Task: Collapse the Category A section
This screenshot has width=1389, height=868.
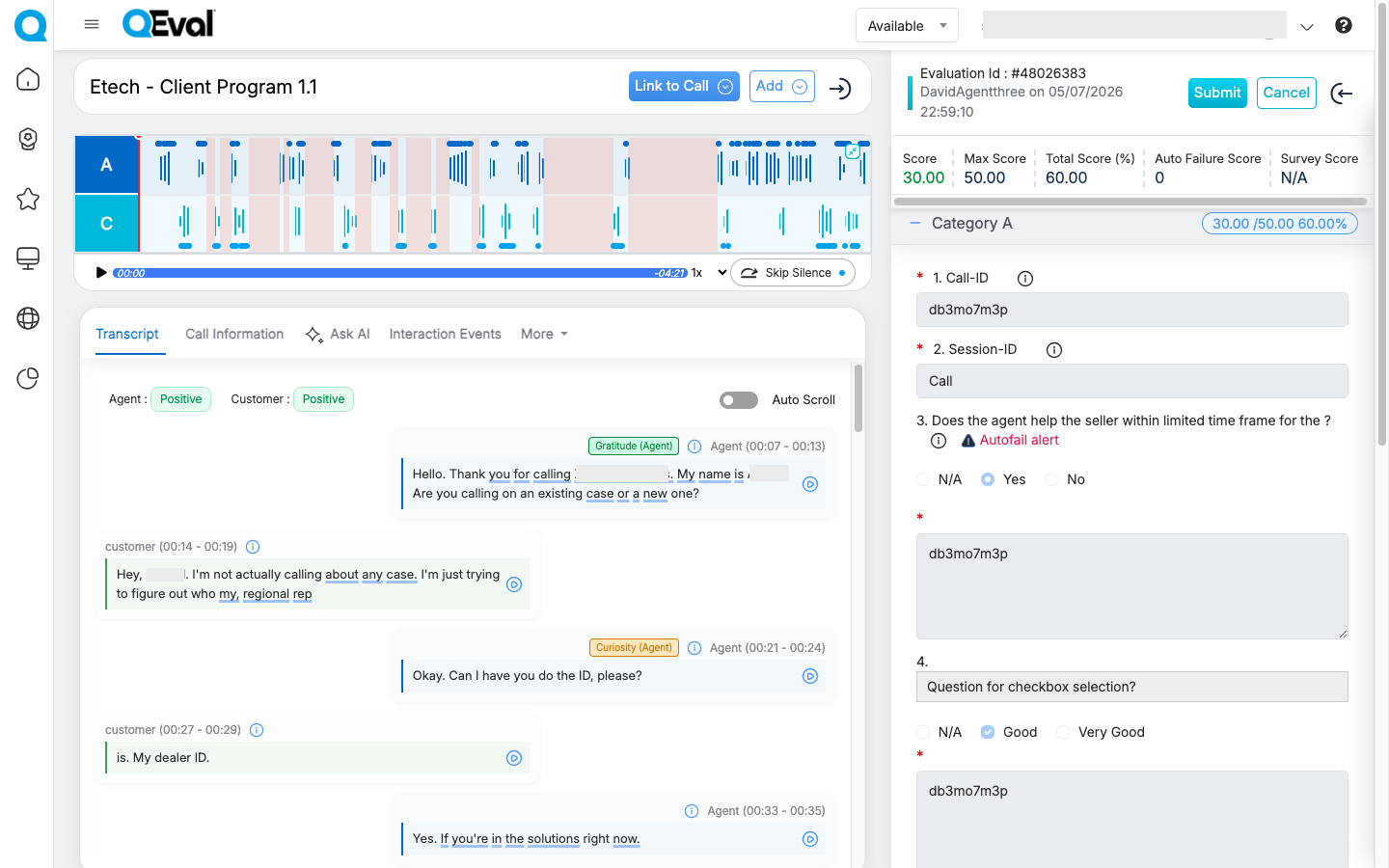Action: (x=915, y=223)
